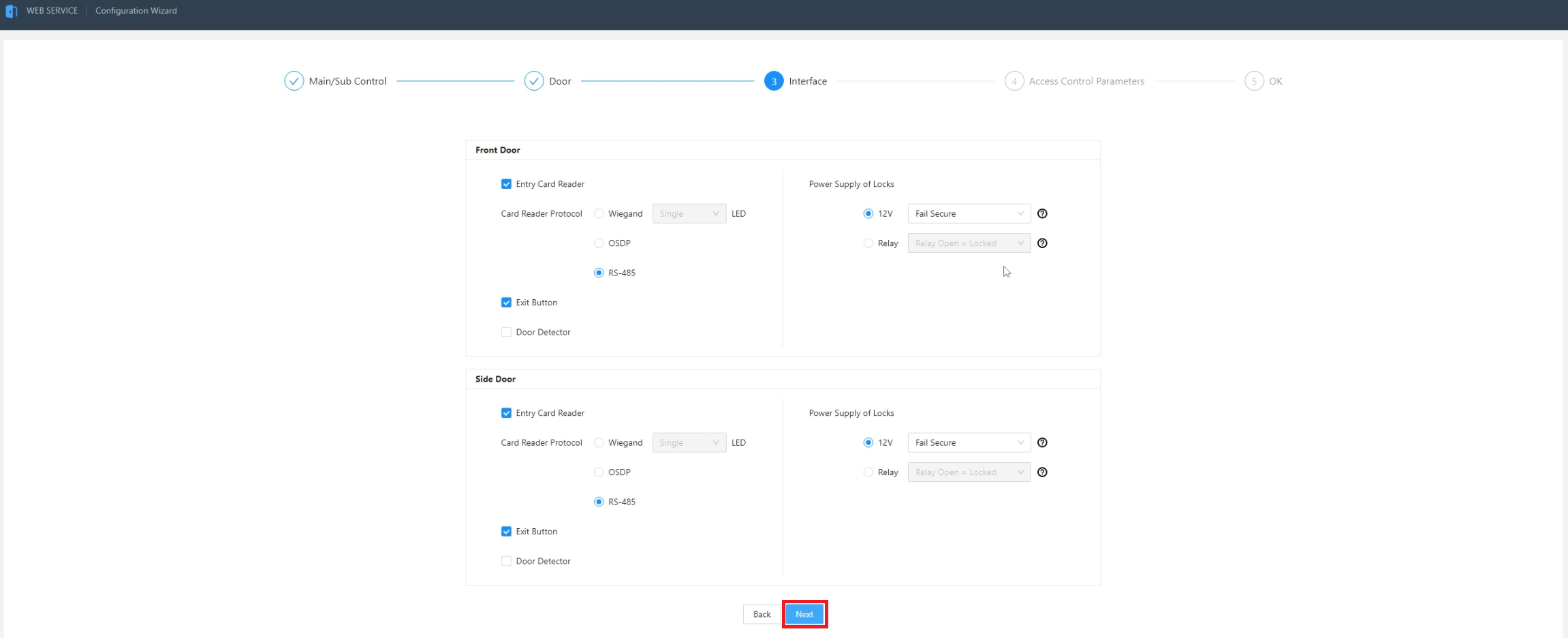Click the Door step checkmark icon
The image size is (1568, 638).
(x=533, y=81)
